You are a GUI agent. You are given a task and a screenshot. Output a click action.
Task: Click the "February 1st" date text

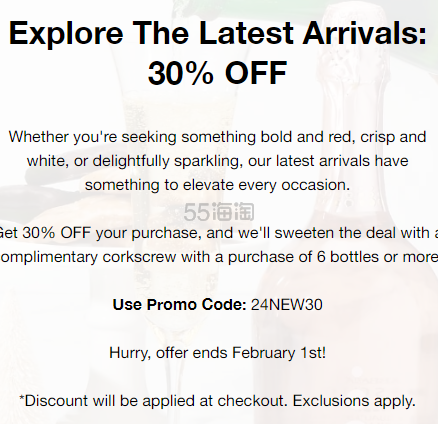click(x=277, y=353)
